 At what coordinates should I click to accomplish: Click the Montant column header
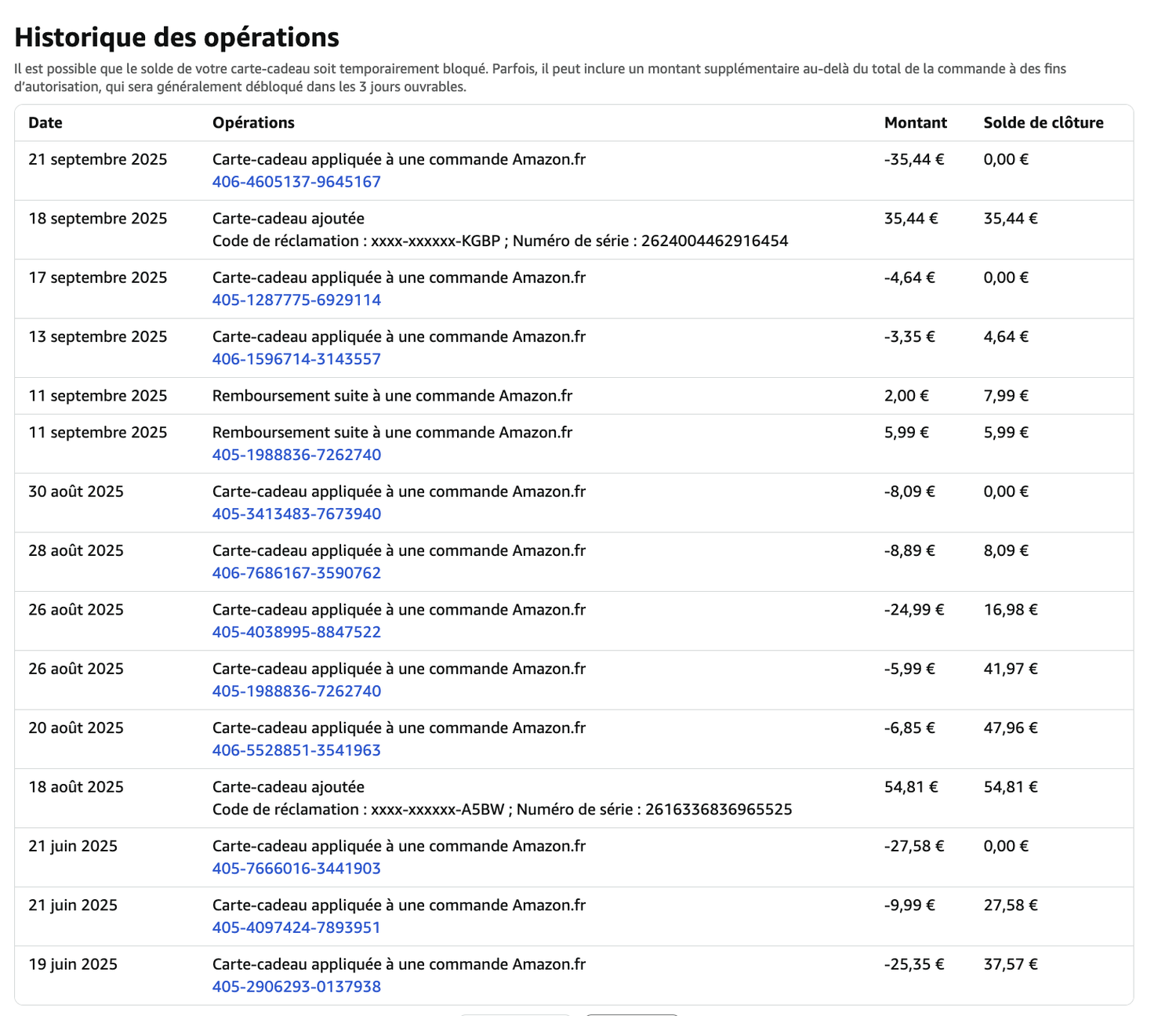915,123
